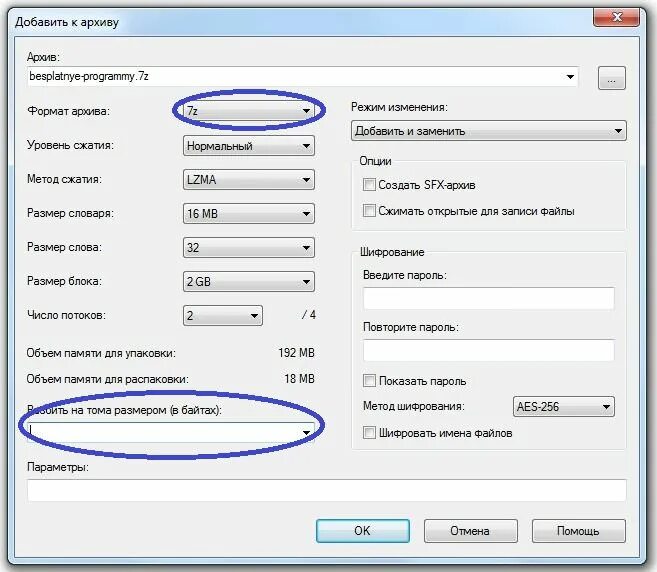Click the Число потоков label
The image size is (657, 572).
(66, 315)
